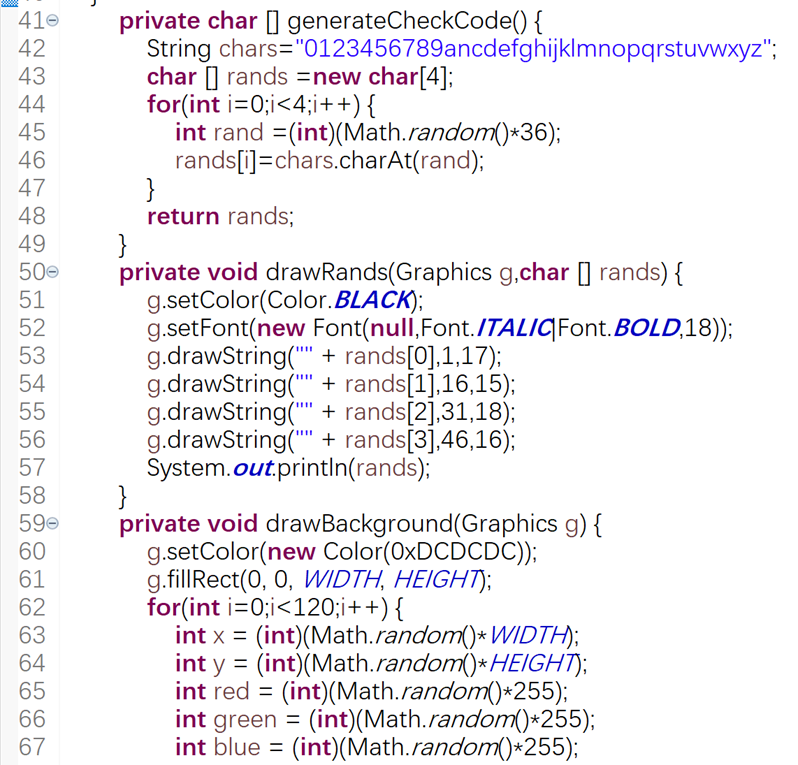Viewport: 798px width, 765px height.
Task: Click 'rands[2]' on line 55
Action: point(390,412)
